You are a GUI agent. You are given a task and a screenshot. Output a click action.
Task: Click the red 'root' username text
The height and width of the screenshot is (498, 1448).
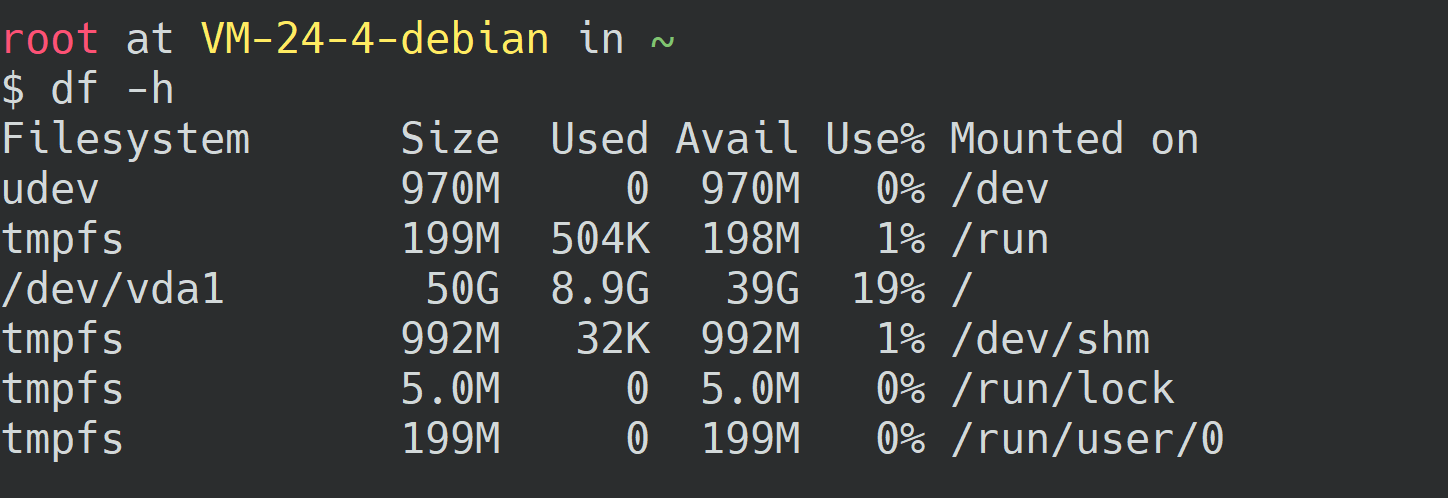tap(50, 40)
